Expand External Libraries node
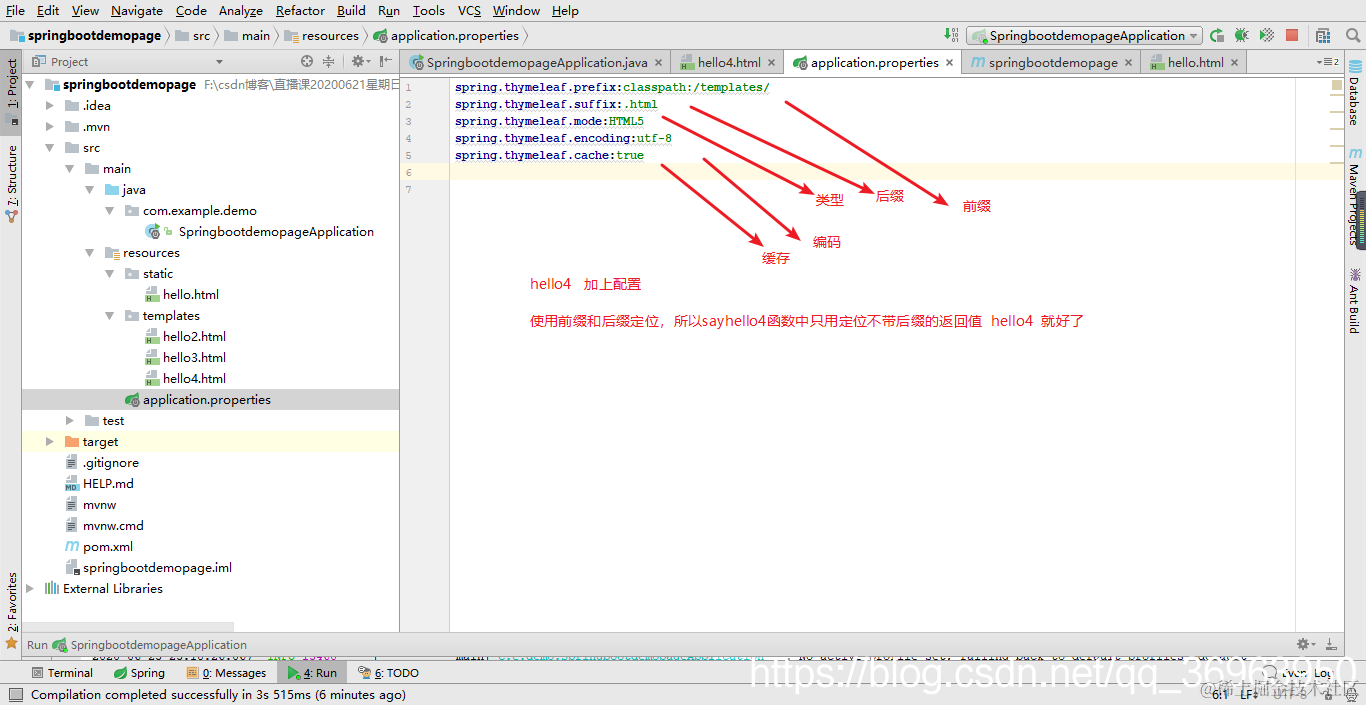Image resolution: width=1366 pixels, height=705 pixels. (x=30, y=589)
